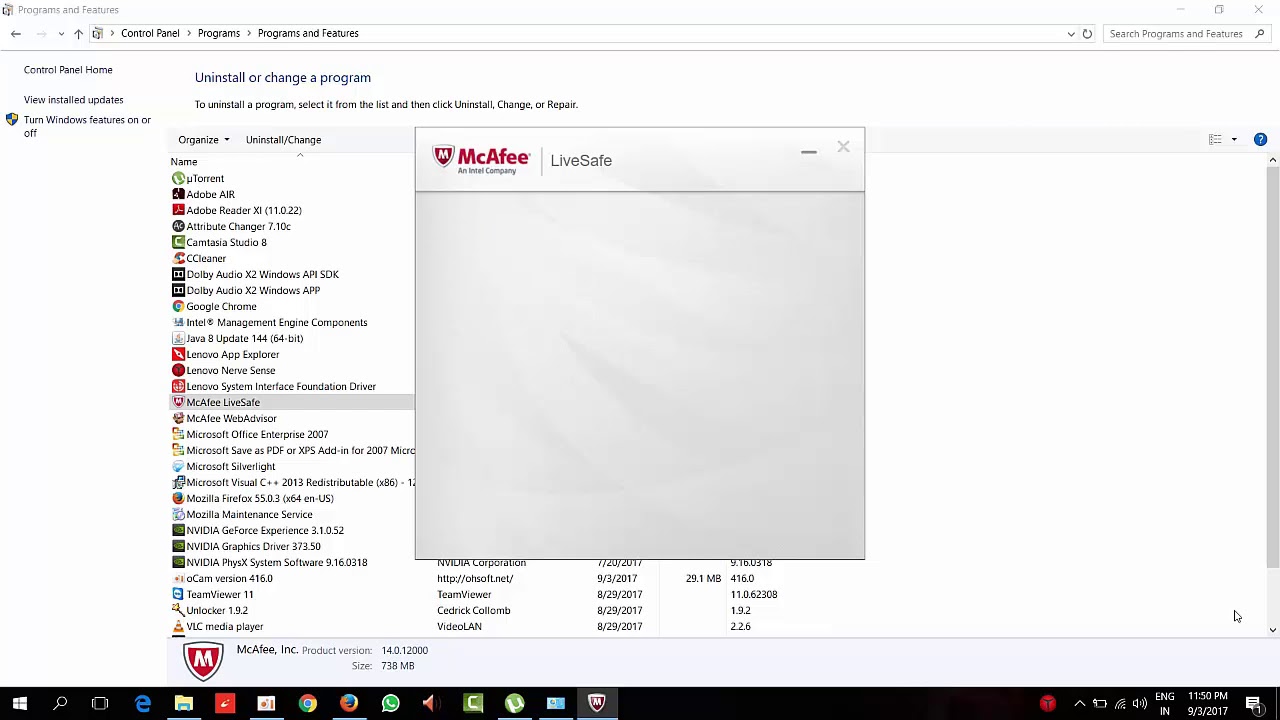Click the Cedrick Collomb publisher cell
1280x720 pixels.
474,610
